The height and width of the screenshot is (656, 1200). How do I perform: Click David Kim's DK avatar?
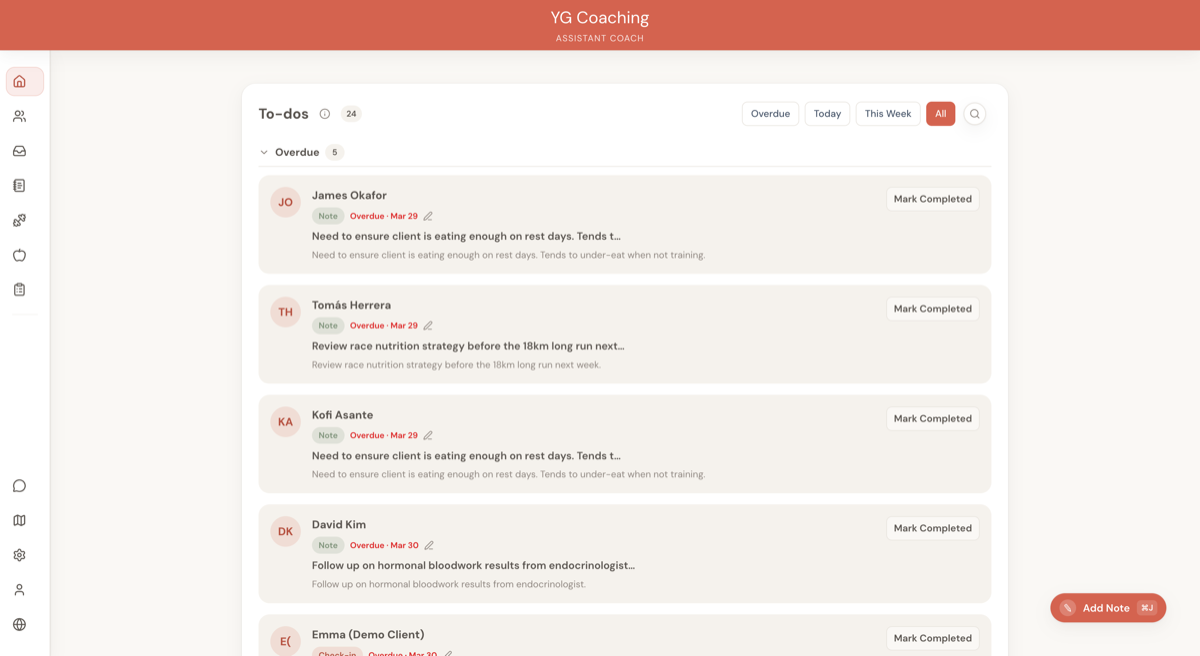click(285, 531)
